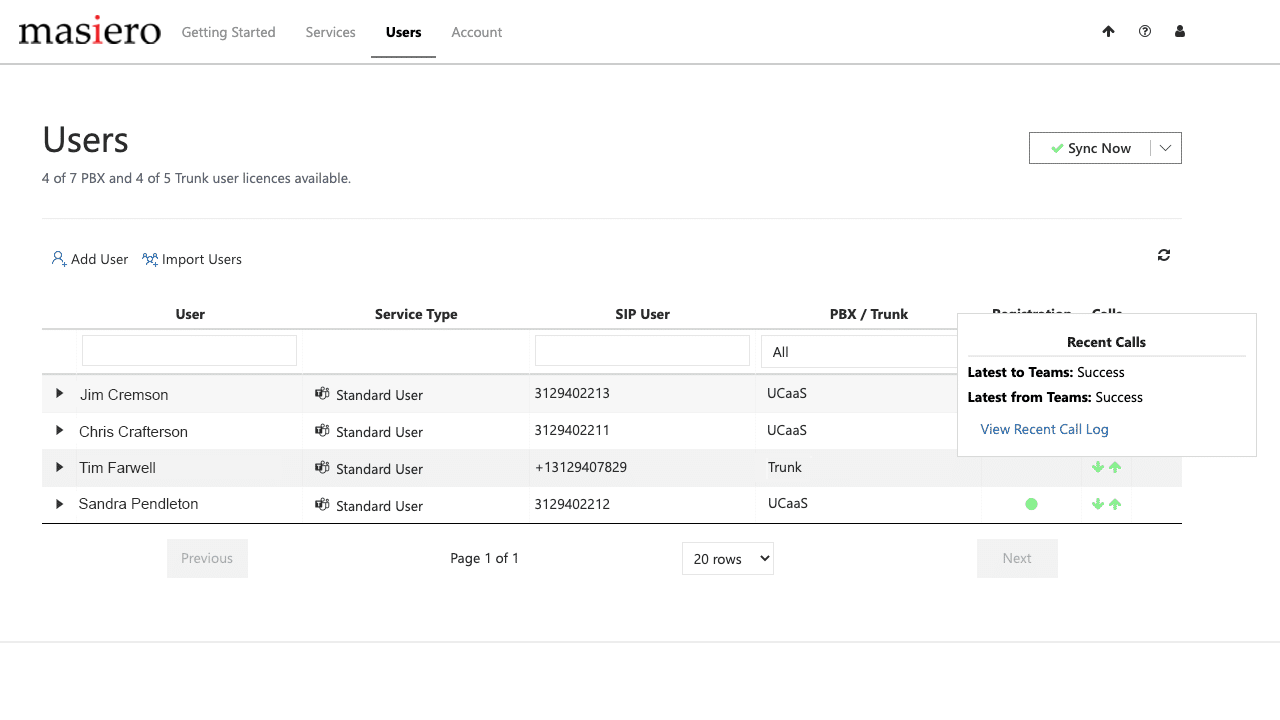This screenshot has width=1280, height=720.
Task: Click Teams icon in Jim Cremson's row
Action: click(x=322, y=394)
